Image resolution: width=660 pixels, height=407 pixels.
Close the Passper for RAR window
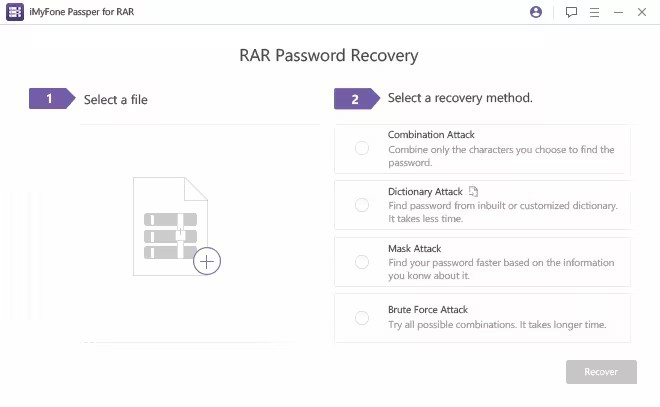[x=643, y=12]
